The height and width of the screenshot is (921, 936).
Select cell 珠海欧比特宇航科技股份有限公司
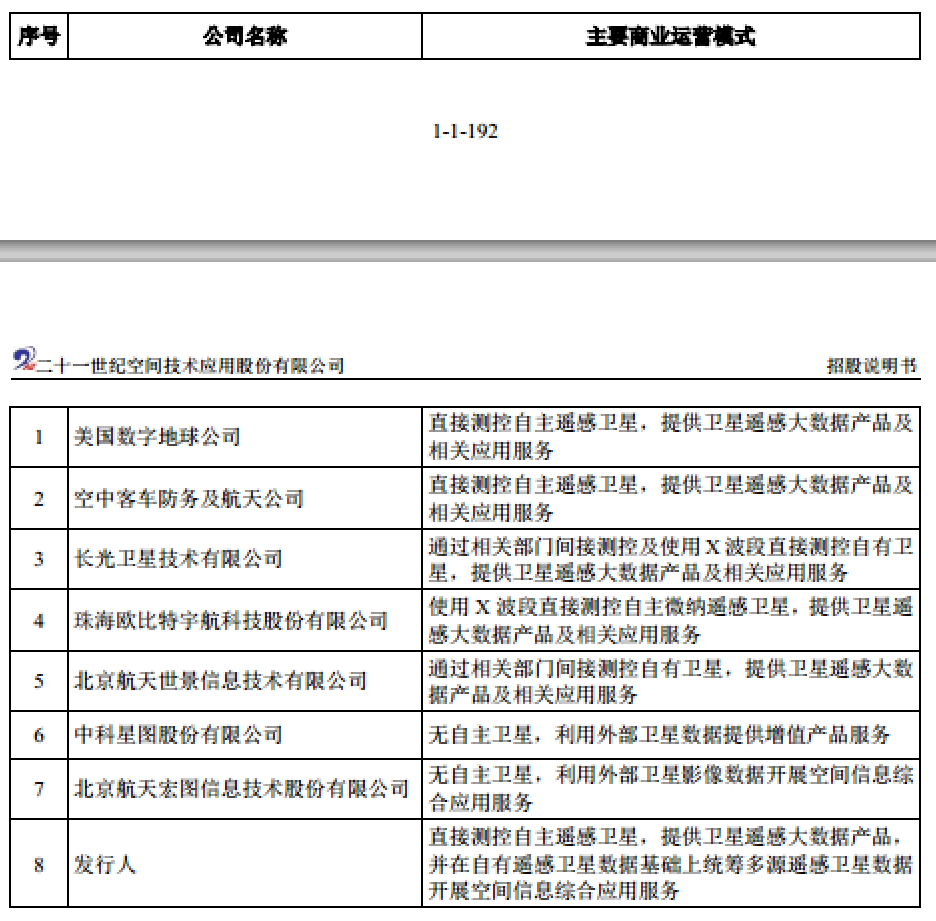tap(245, 621)
